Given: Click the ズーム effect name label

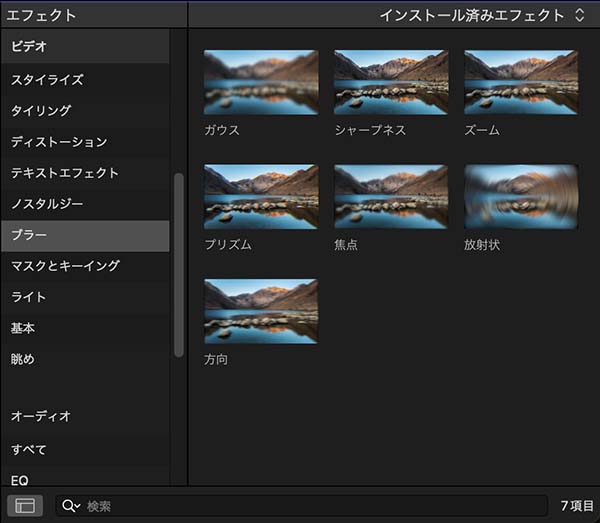Looking at the screenshot, I should click(x=482, y=130).
